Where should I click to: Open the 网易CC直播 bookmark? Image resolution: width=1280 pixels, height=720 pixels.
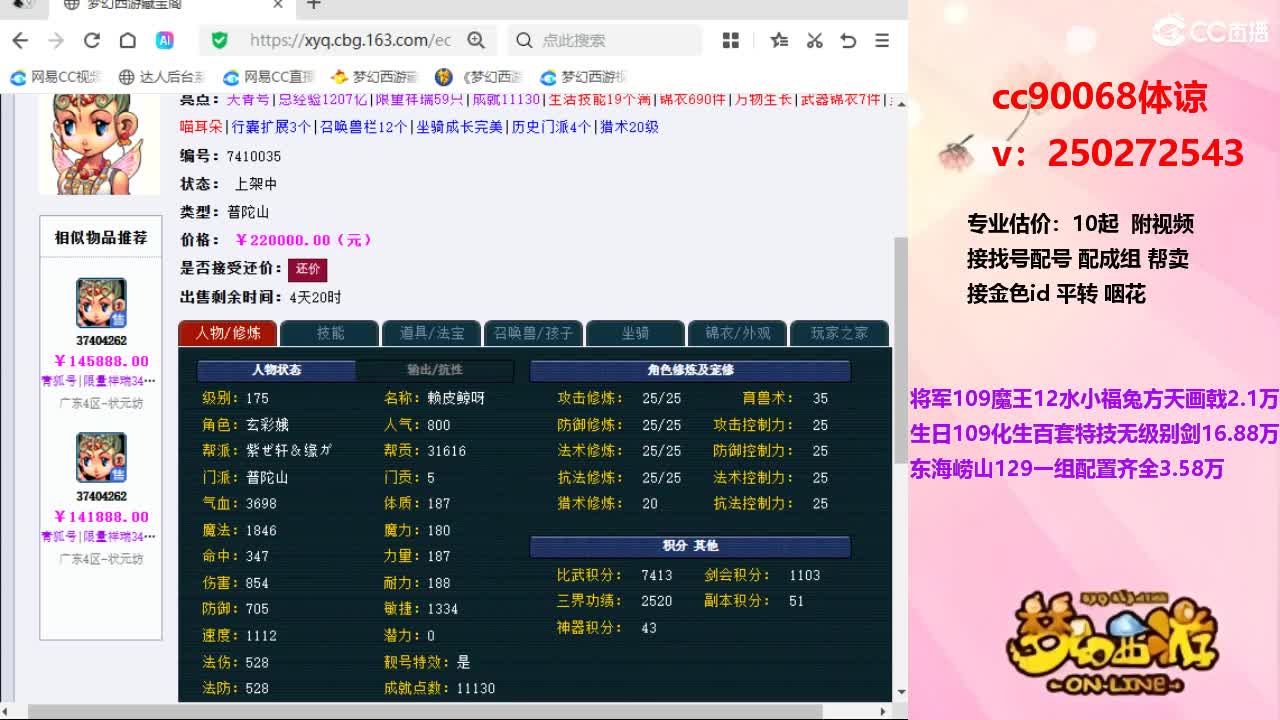[269, 77]
